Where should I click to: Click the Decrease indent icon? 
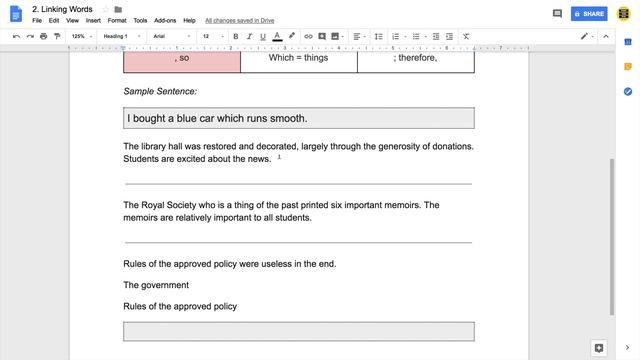click(436, 36)
